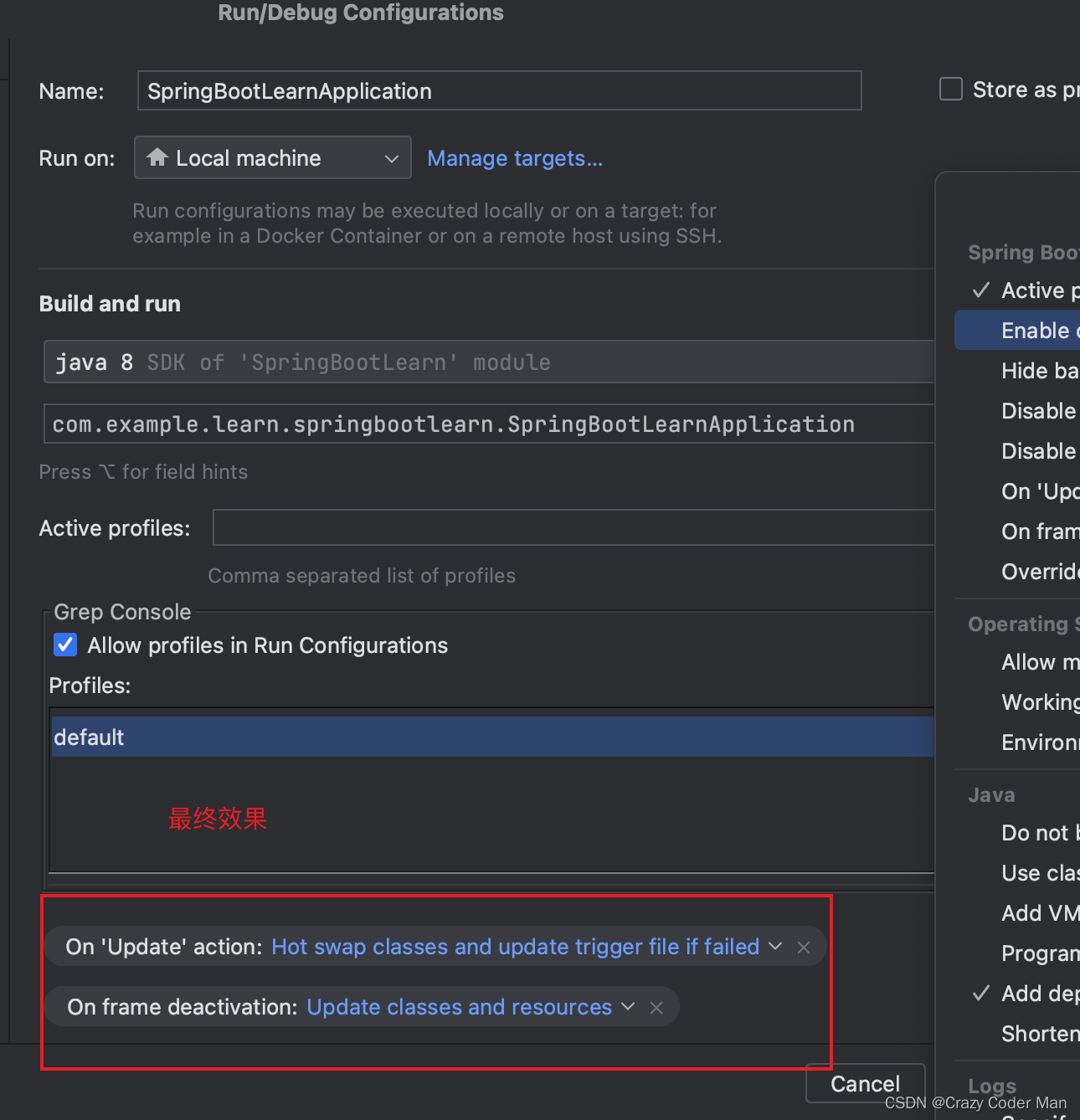Open the 'Hot swap classes' action dropdown
The height and width of the screenshot is (1120, 1080).
[x=775, y=947]
